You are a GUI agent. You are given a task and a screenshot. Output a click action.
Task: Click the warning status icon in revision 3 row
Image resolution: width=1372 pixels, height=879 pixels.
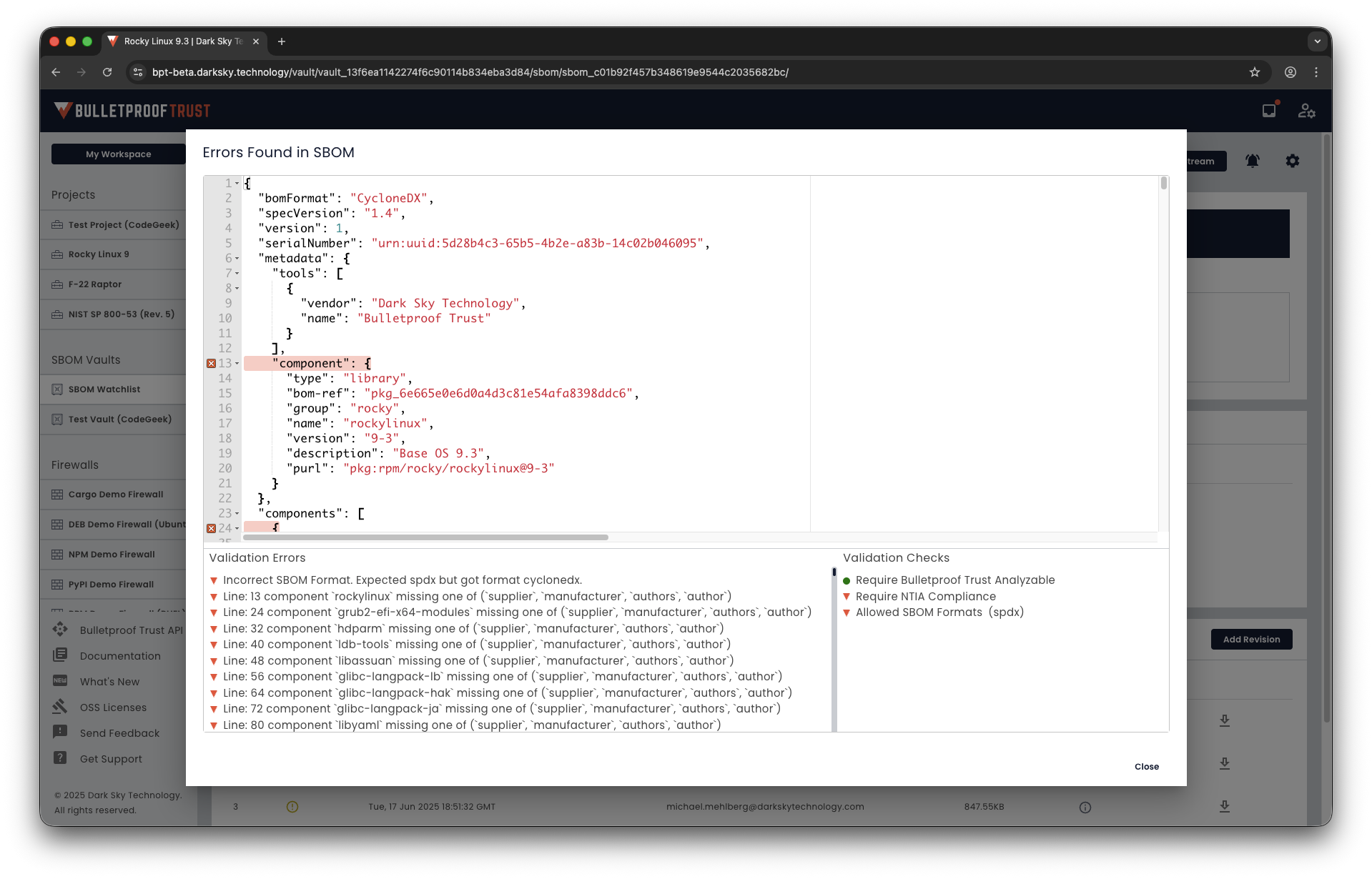point(292,807)
